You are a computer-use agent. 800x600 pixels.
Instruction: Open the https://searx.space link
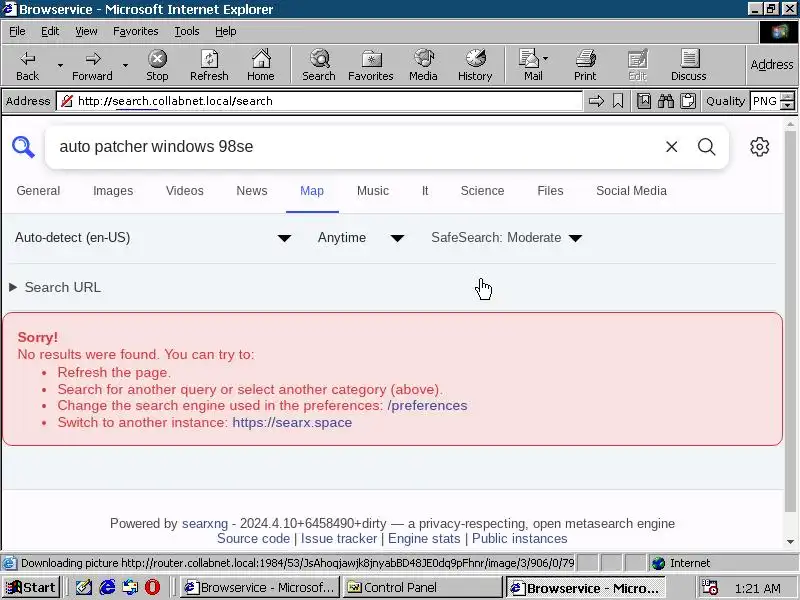click(x=292, y=422)
